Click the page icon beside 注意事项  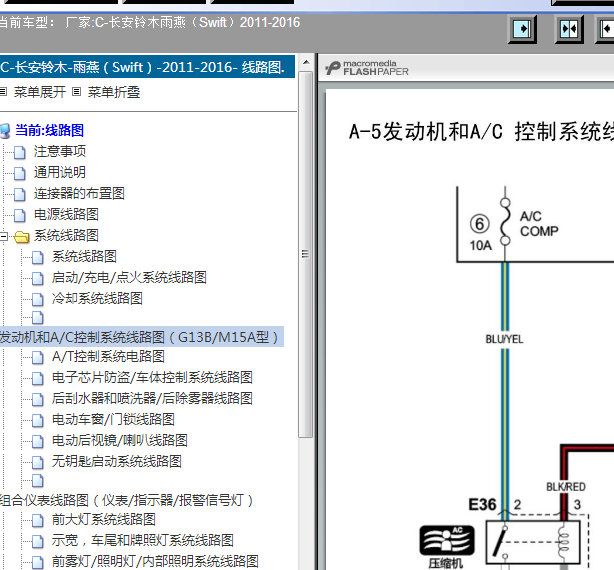[x=20, y=152]
